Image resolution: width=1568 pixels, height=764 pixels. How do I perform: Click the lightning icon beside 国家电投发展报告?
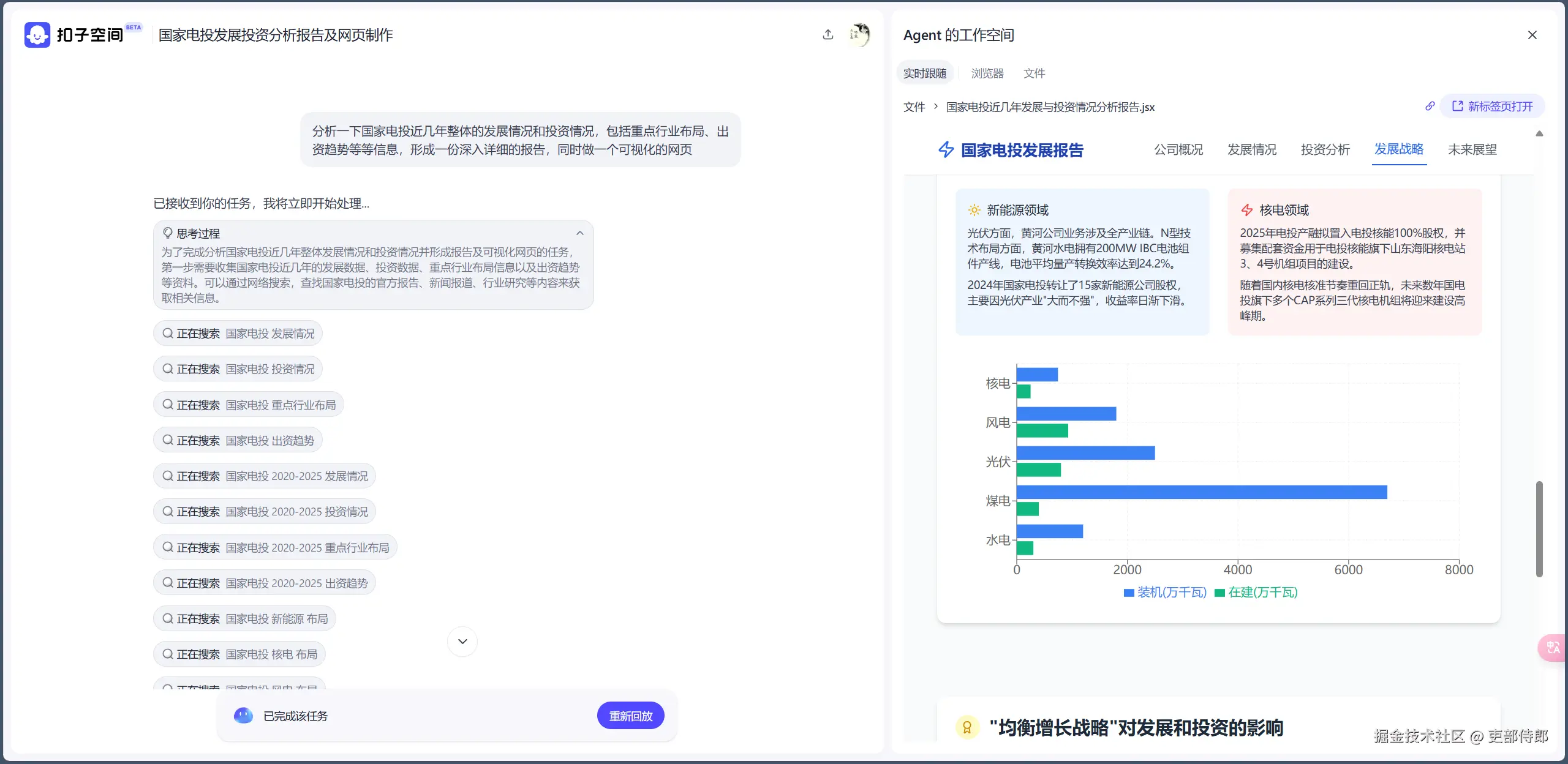(x=946, y=150)
